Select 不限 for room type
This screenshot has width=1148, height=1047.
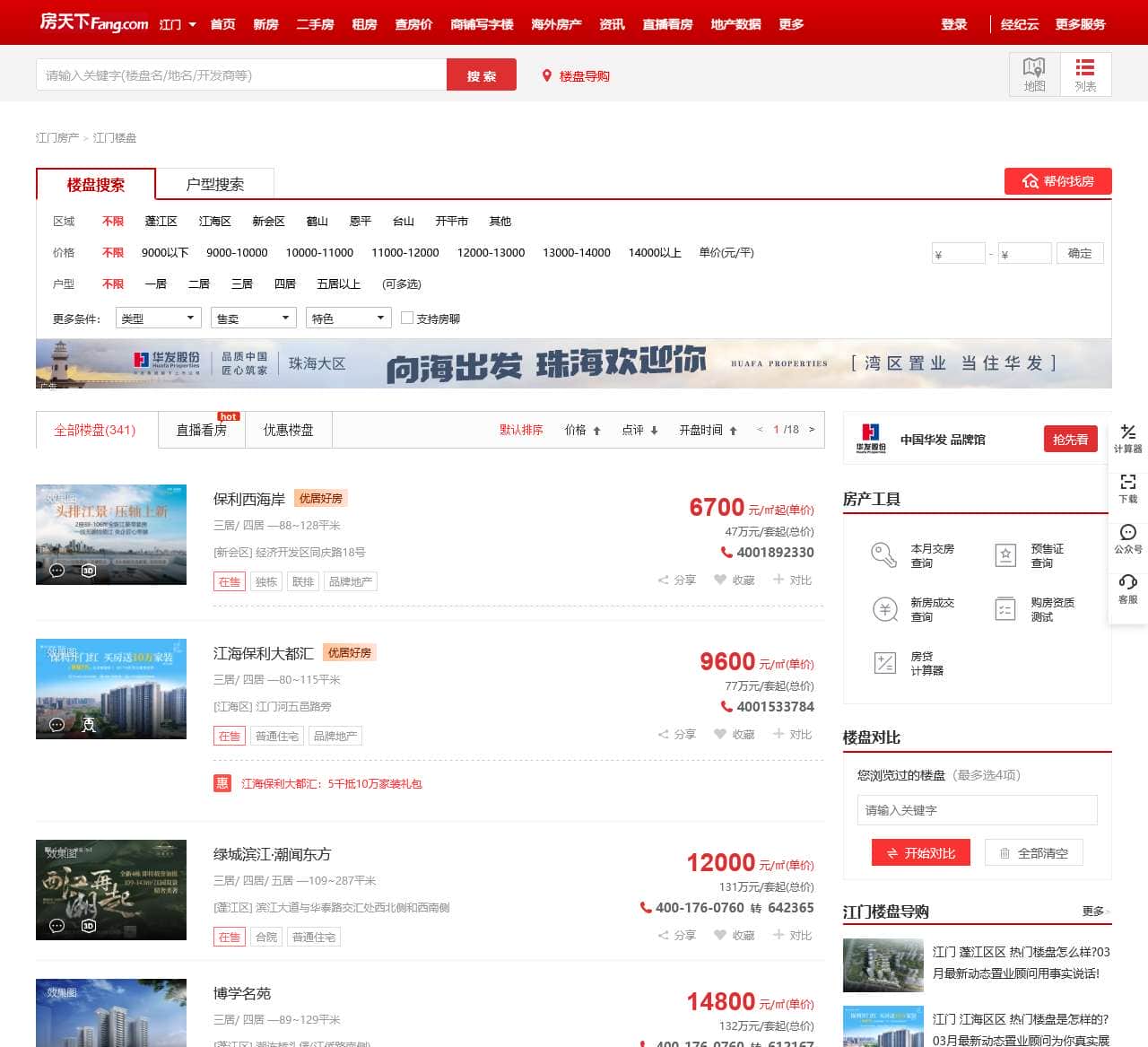(113, 284)
